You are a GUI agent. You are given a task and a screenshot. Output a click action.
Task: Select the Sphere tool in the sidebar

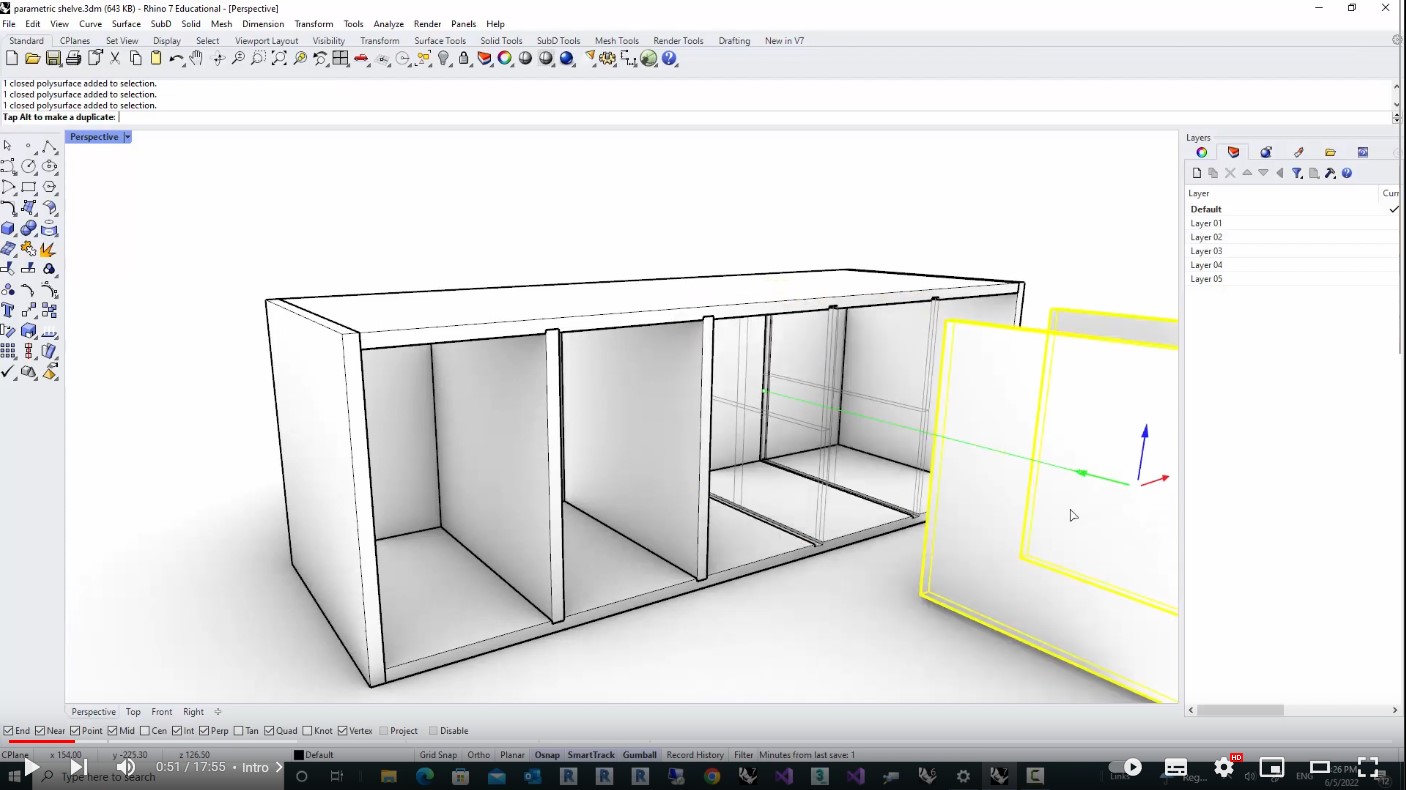31,227
